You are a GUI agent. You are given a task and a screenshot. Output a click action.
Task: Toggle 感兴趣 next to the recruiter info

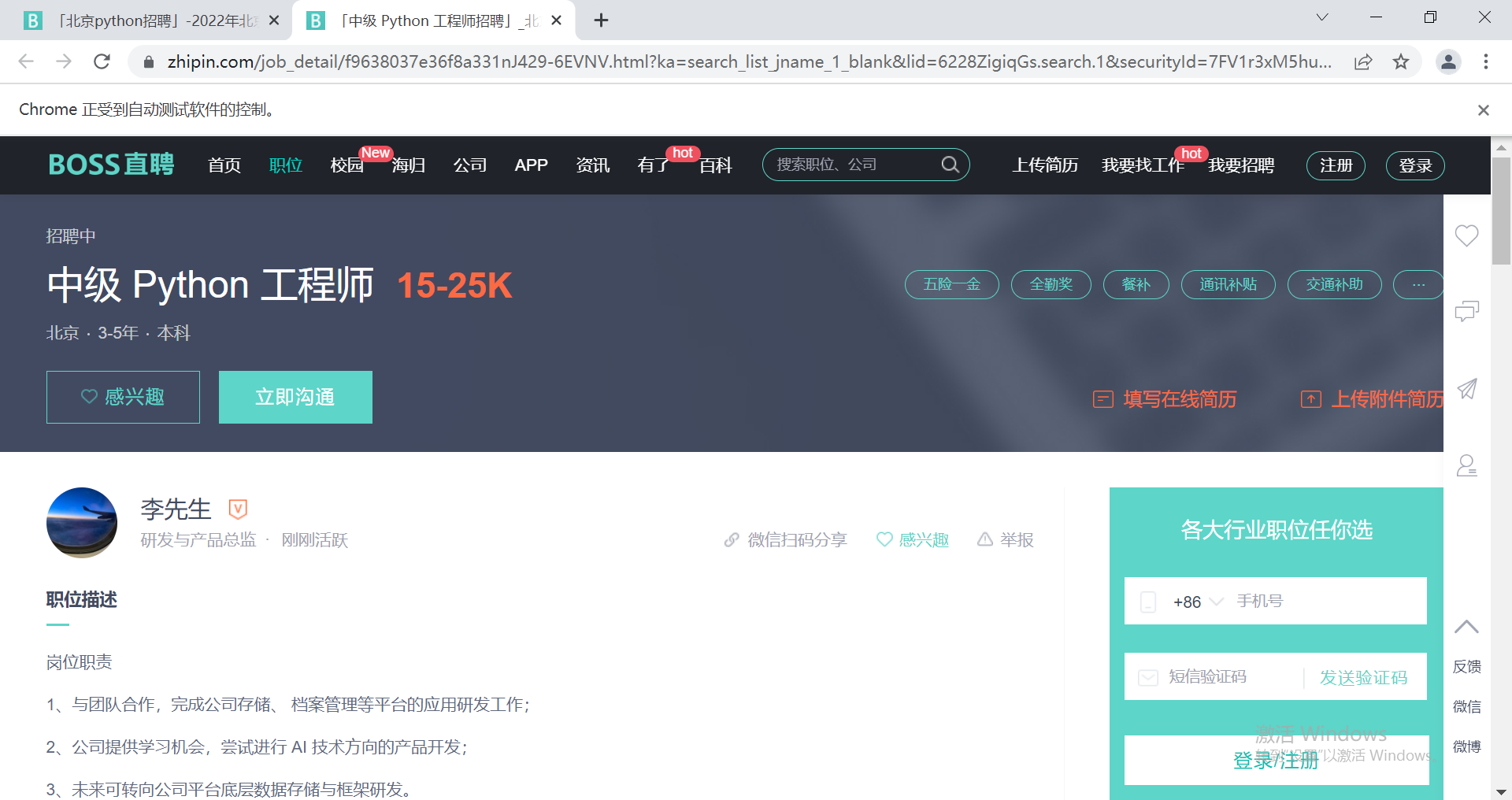click(913, 540)
